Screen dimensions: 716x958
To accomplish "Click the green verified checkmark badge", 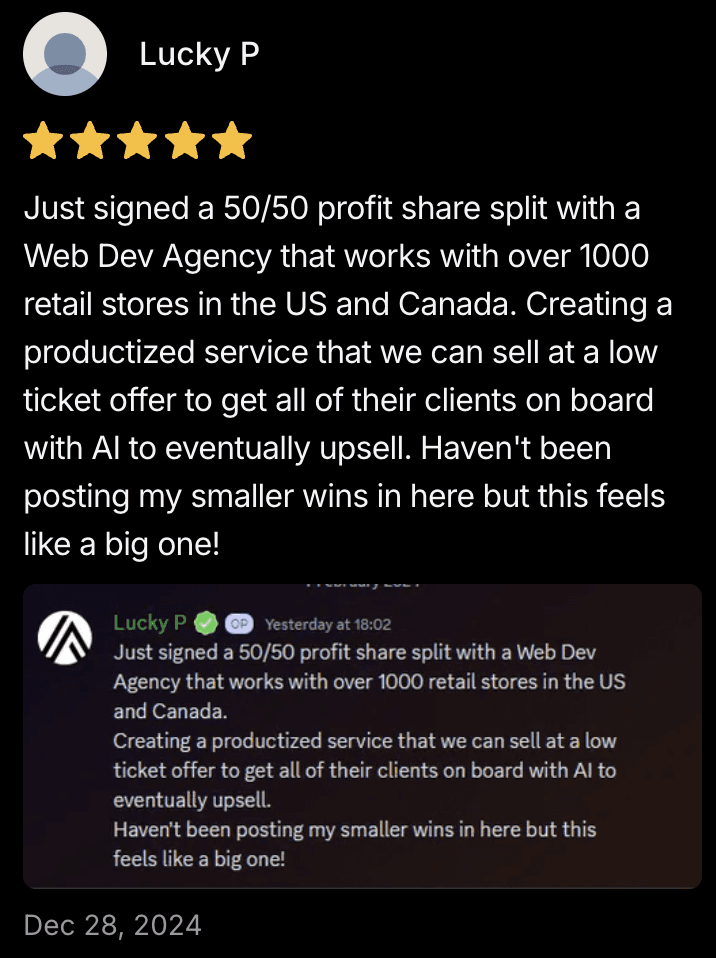I will (x=206, y=623).
